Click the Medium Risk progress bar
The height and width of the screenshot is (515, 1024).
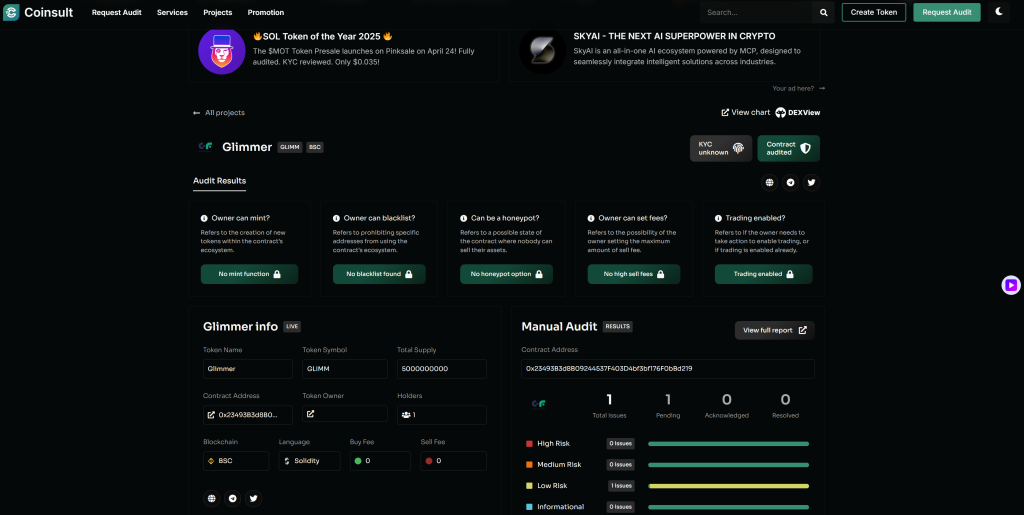tap(728, 465)
